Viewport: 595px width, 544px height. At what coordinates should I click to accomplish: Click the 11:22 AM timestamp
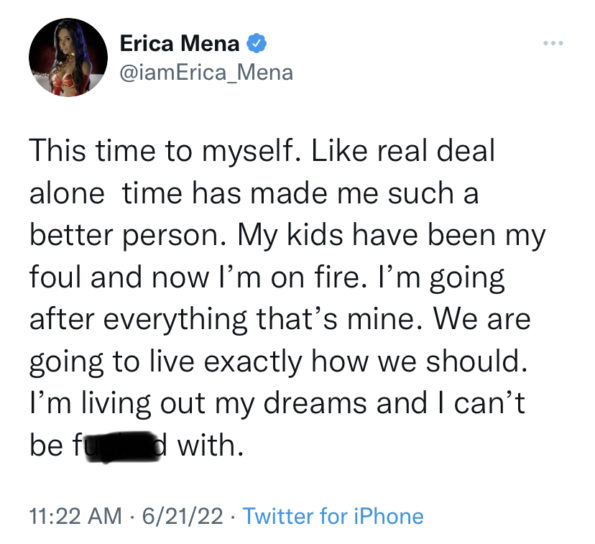pyautogui.click(x=75, y=516)
